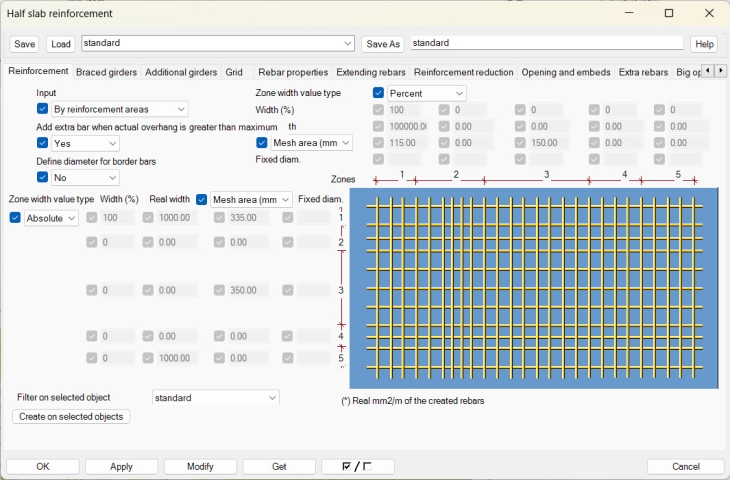Click the check/uncheck all toggle button
This screenshot has height=480, width=730.
(x=358, y=467)
